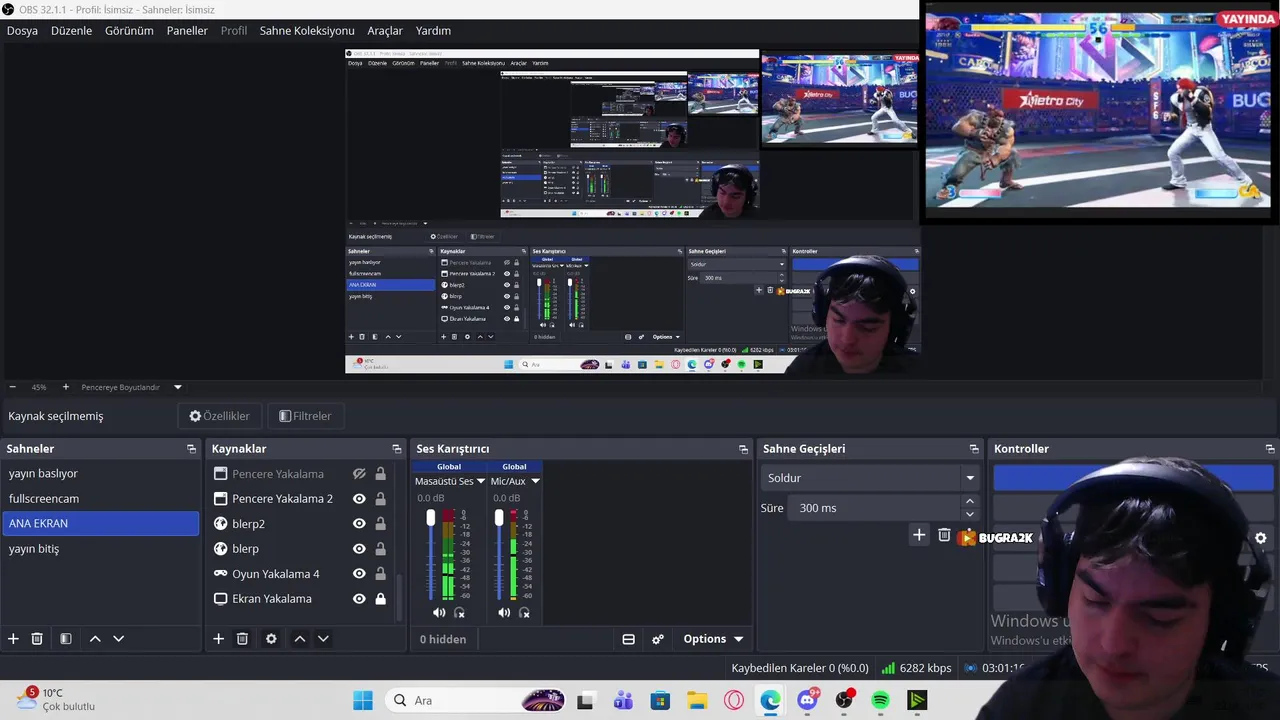Viewport: 1280px width, 720px height.
Task: Move scene up arrow in Sahneler
Action: pyautogui.click(x=95, y=639)
